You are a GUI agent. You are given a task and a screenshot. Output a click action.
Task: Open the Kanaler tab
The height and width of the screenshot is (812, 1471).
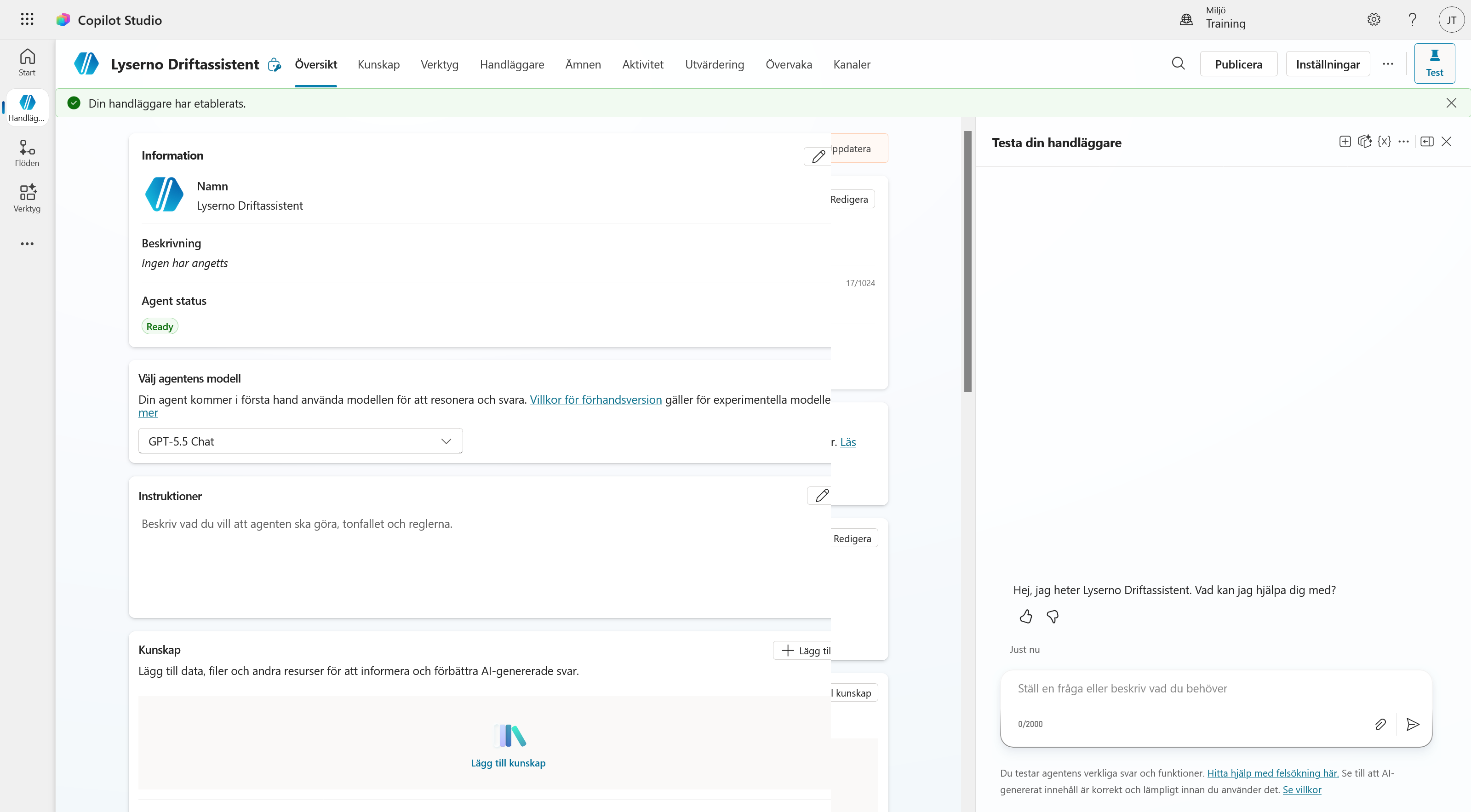pyautogui.click(x=852, y=64)
